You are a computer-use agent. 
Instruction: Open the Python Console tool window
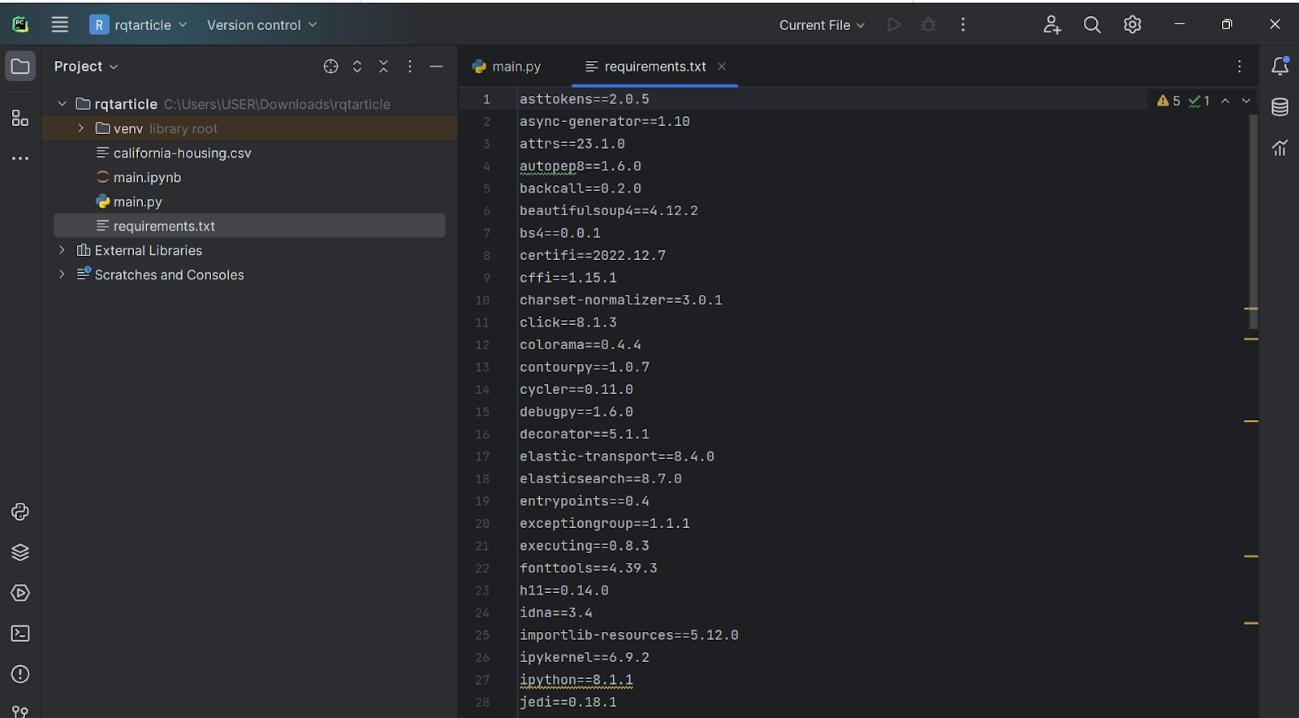click(x=20, y=512)
